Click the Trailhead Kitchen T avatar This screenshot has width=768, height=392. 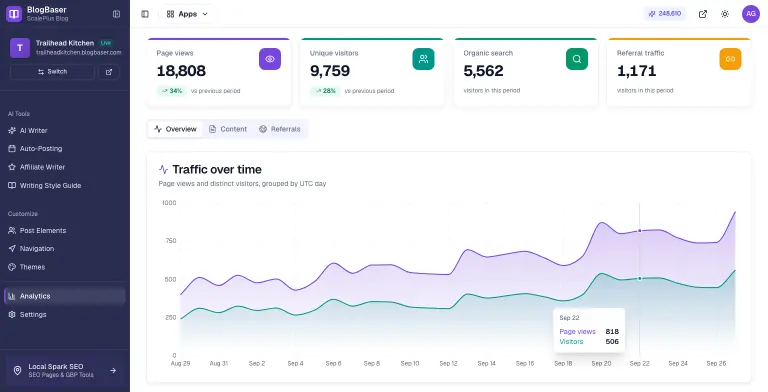tap(20, 48)
